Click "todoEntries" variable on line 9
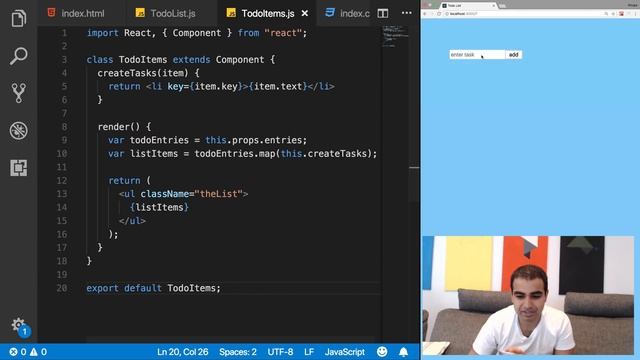The image size is (640, 360). click(159, 140)
